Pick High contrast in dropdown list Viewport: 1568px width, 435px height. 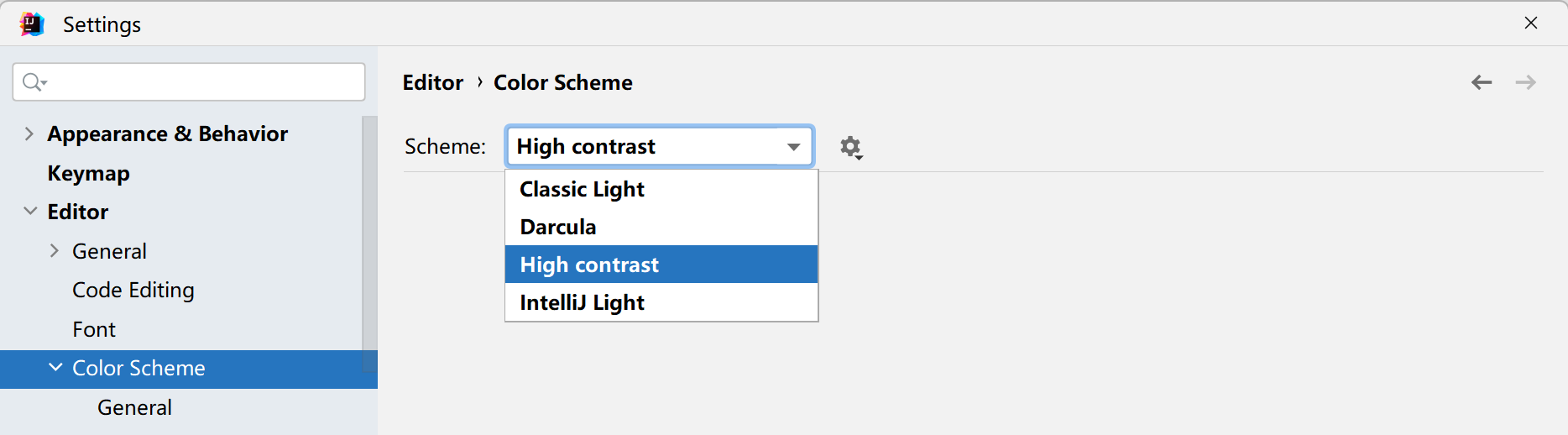point(589,265)
